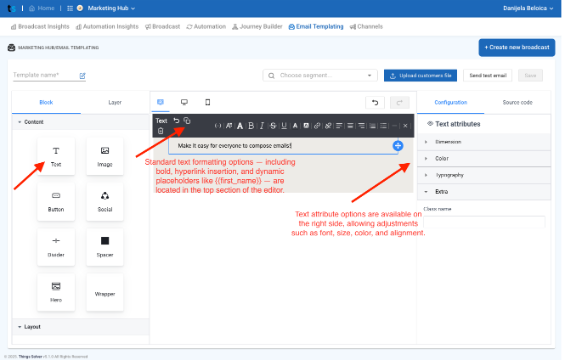Expand the Dimension section
563x360 pixels.
point(484,142)
